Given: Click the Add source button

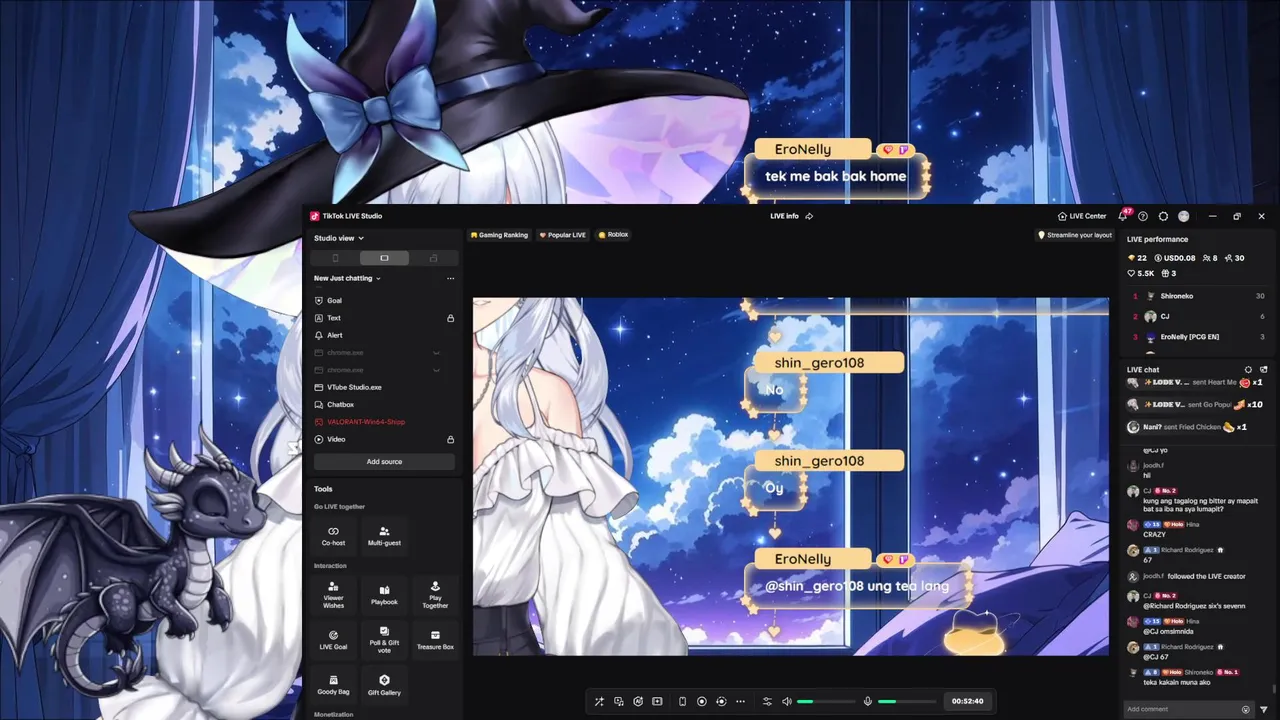Looking at the screenshot, I should [x=384, y=461].
